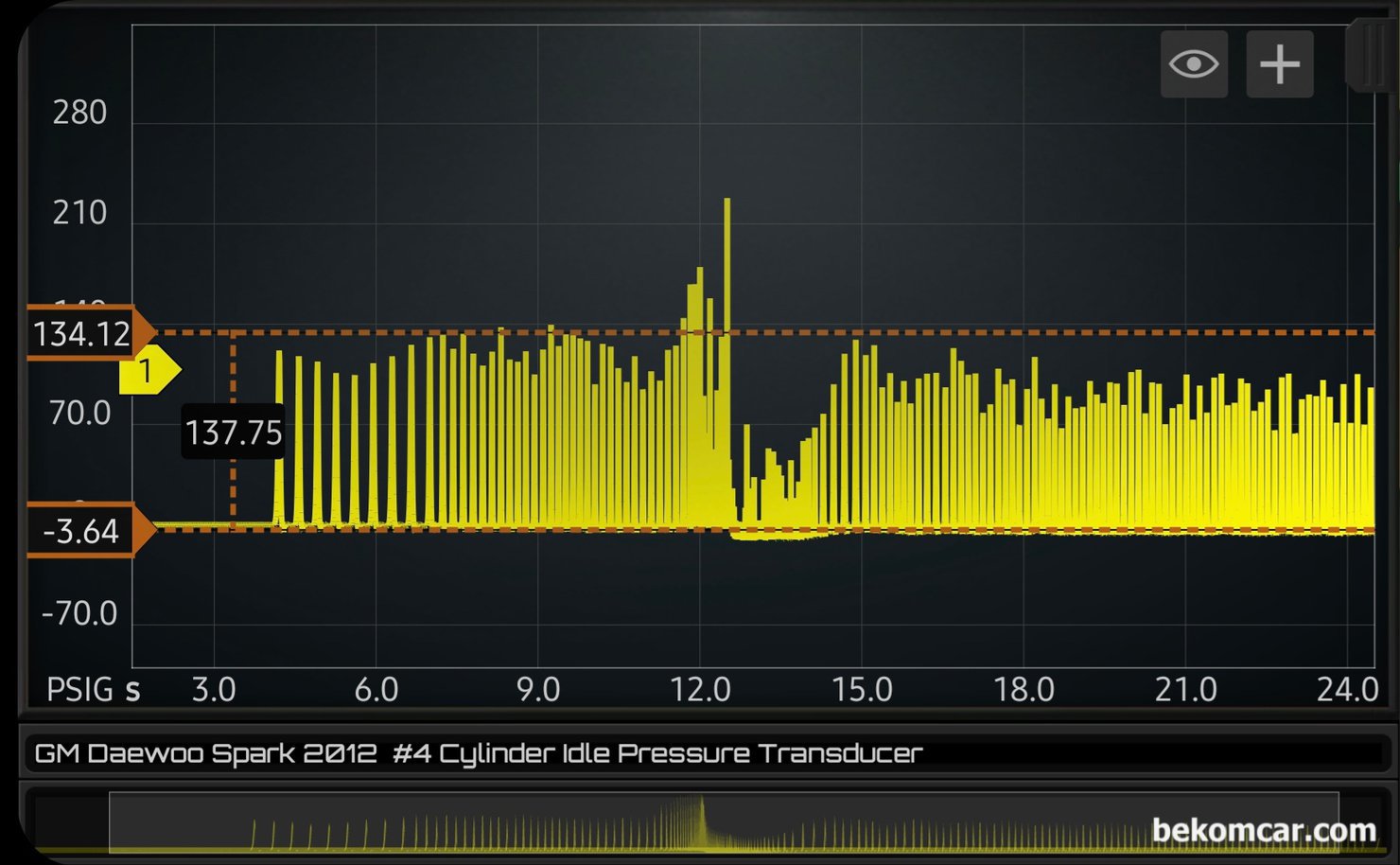Open the side panel handle at top right
This screenshot has width=1400, height=865.
1367,57
